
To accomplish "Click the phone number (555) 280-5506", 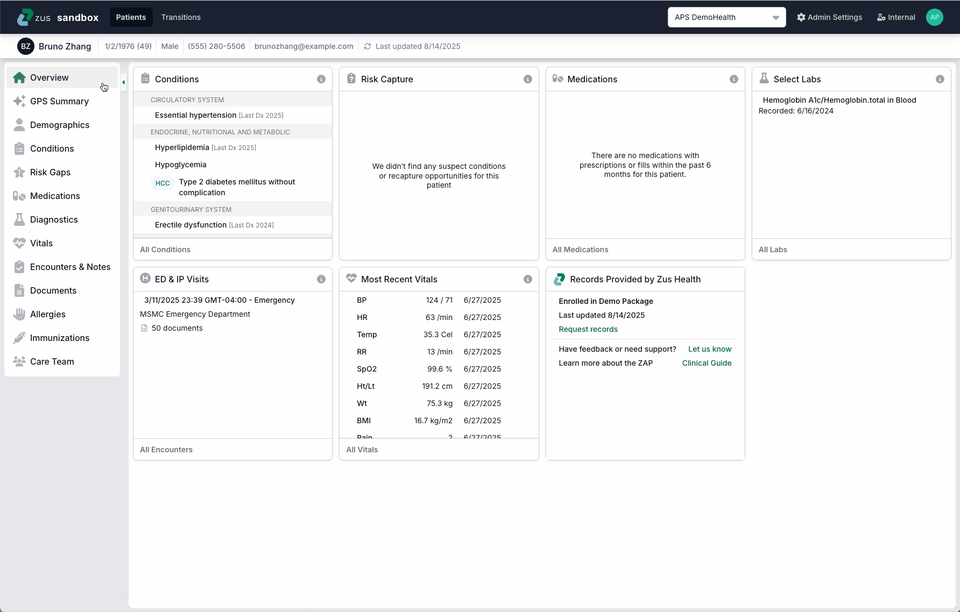I will (216, 47).
